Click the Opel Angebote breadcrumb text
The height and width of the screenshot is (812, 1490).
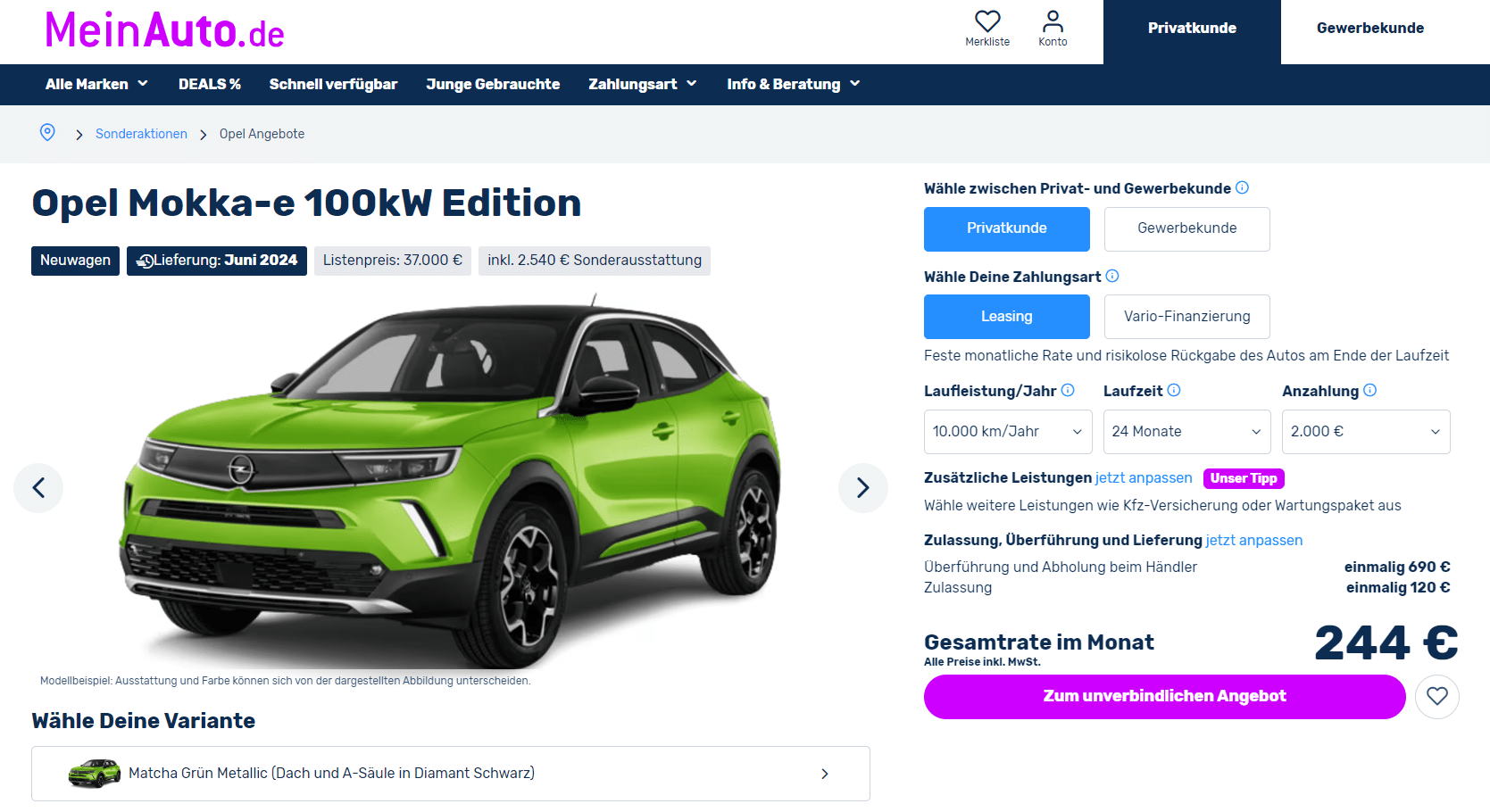262,134
